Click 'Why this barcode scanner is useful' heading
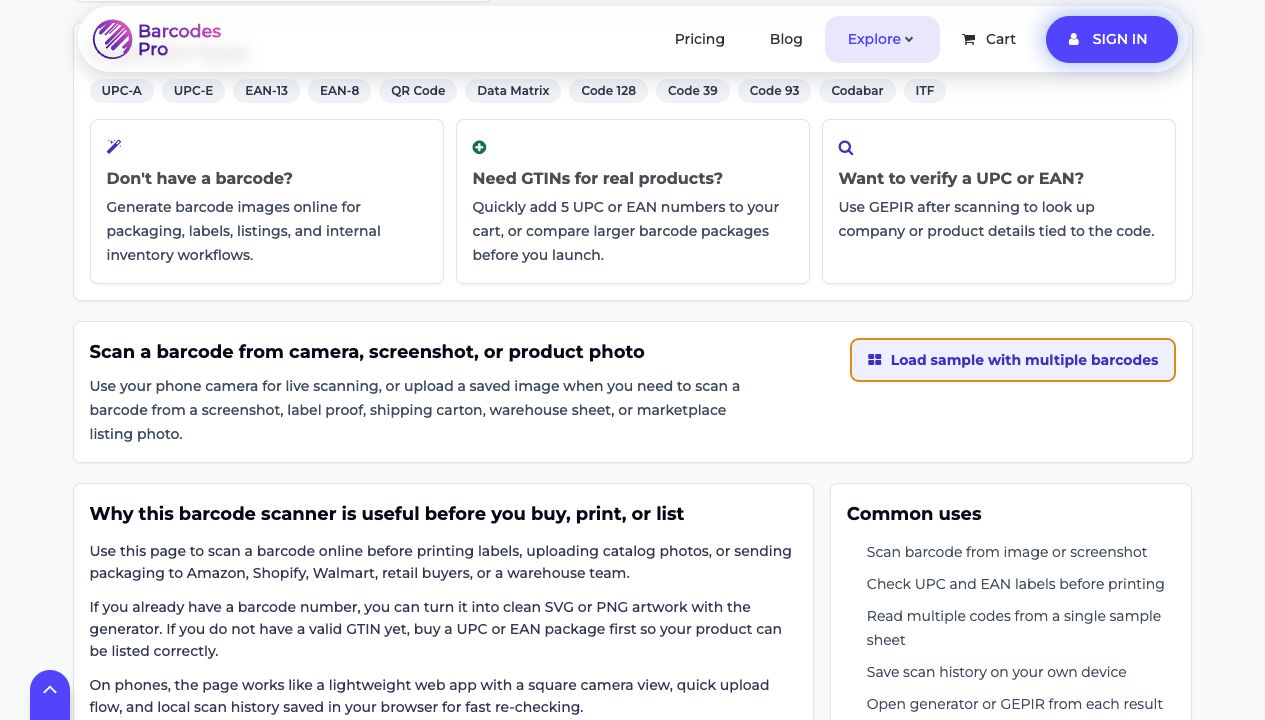Screen dimensions: 1265x720 click(387, 514)
